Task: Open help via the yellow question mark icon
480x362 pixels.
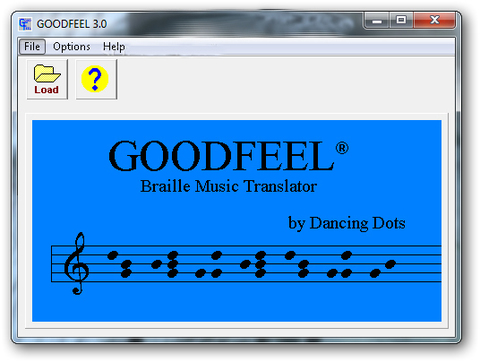Action: [x=96, y=79]
